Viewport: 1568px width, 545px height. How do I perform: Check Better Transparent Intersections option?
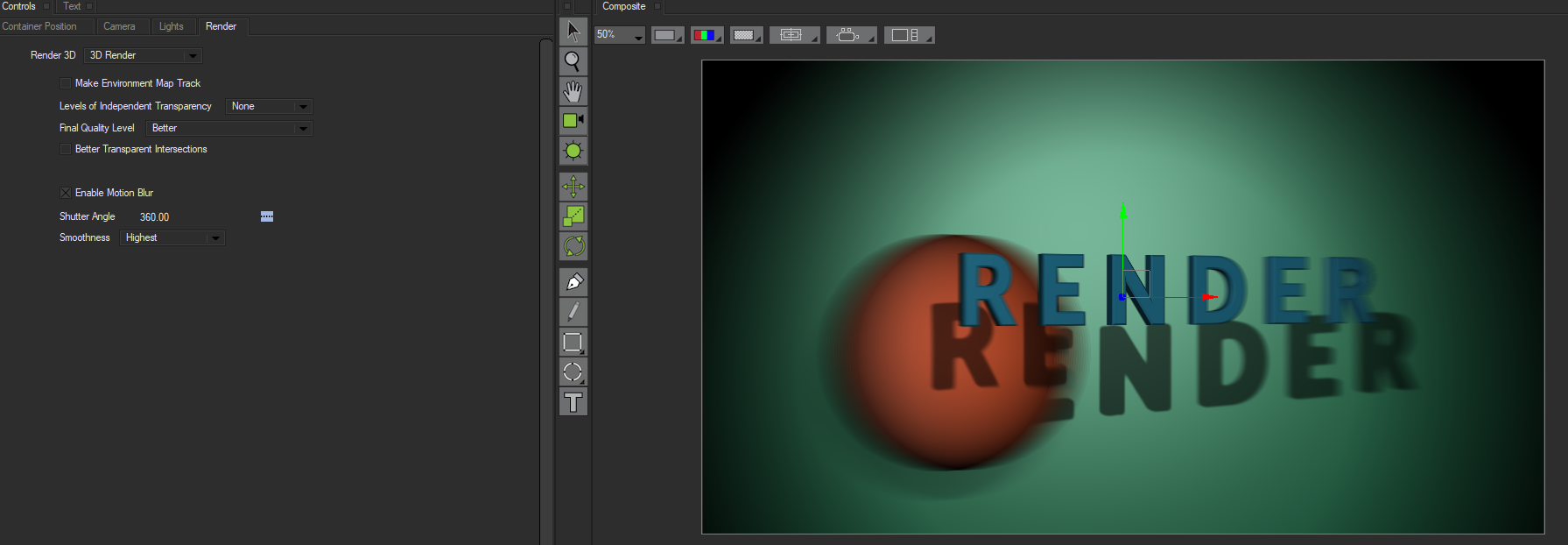66,149
